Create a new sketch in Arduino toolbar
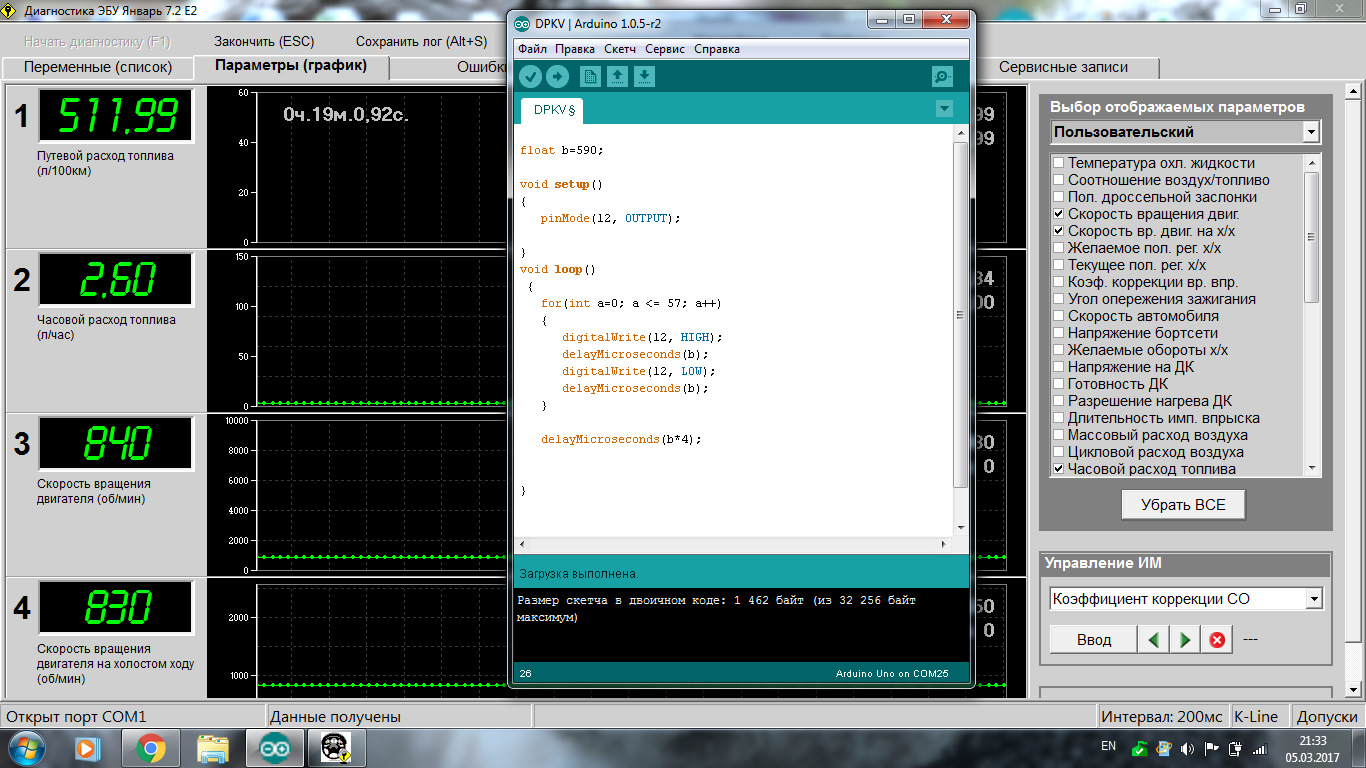Screen dimensions: 1366x768 coord(590,76)
